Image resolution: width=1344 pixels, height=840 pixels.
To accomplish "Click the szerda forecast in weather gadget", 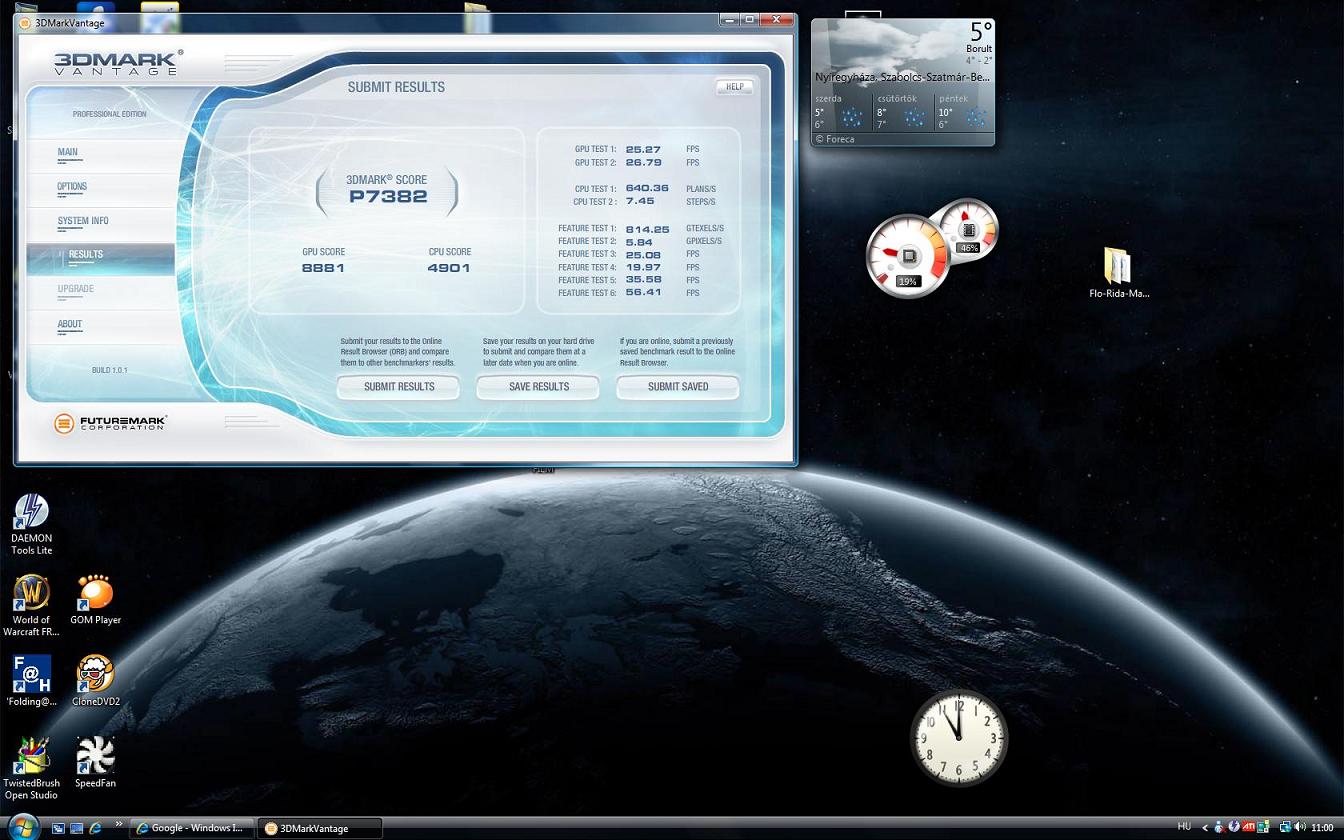I will pyautogui.click(x=840, y=112).
